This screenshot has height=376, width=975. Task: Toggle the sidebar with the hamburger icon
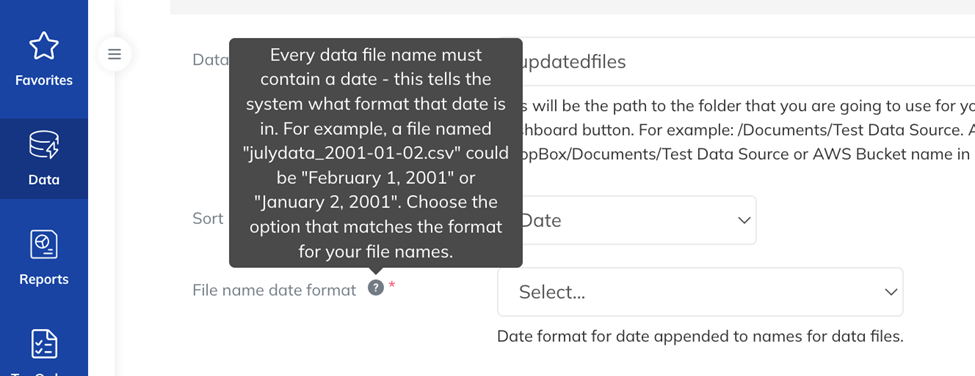click(114, 54)
